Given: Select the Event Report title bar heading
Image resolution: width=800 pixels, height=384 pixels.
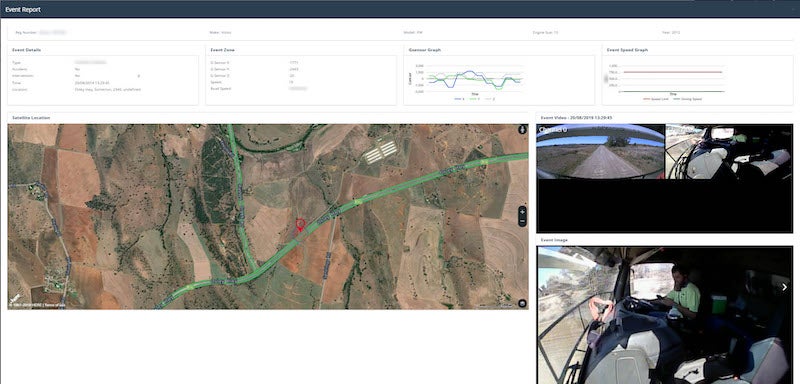Looking at the screenshot, I should coord(22,10).
